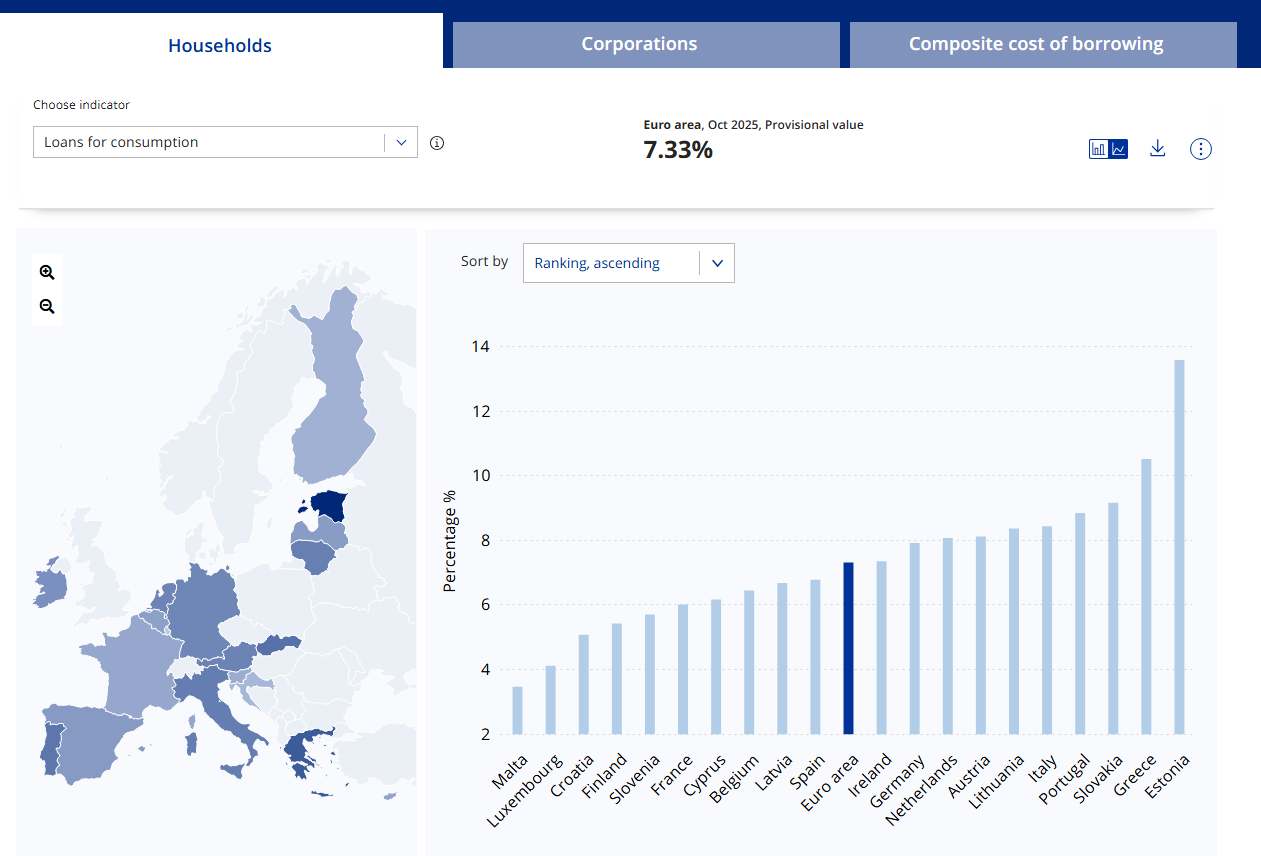Open the three-dot more options menu
Viewport: 1261px width, 856px height.
click(x=1200, y=149)
